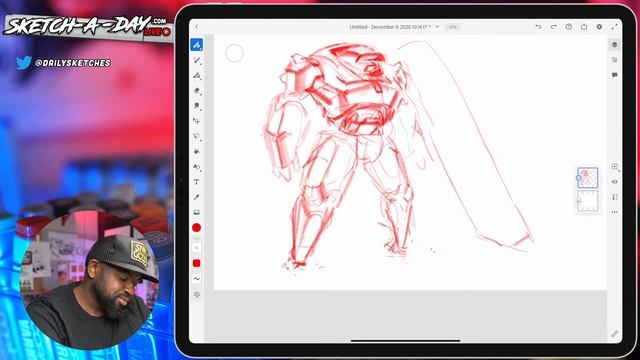Select the Live Brushes tool
Screen dimensions: 640x360
pyautogui.click(x=197, y=60)
